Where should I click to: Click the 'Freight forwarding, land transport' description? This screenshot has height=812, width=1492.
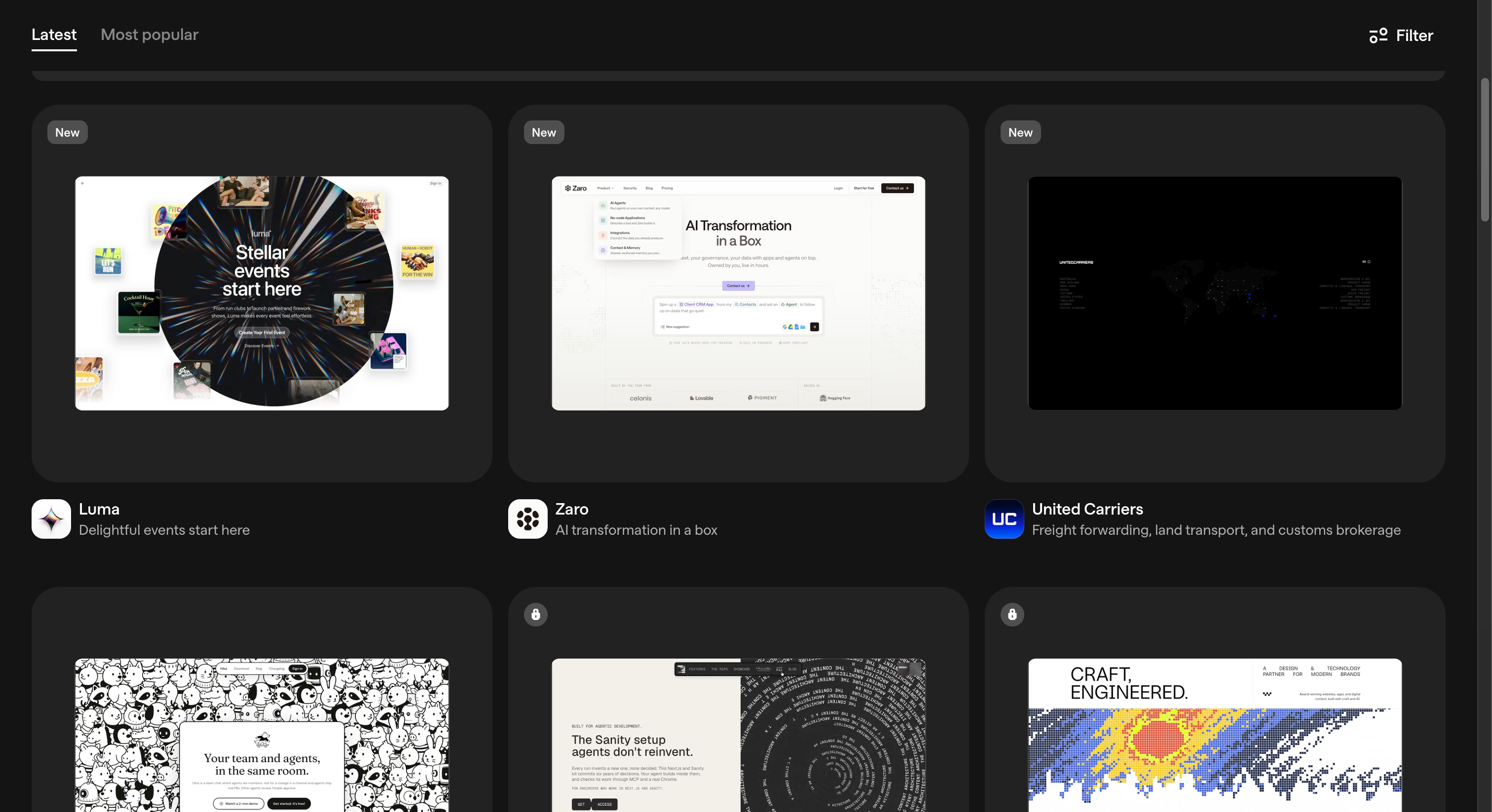point(1216,530)
